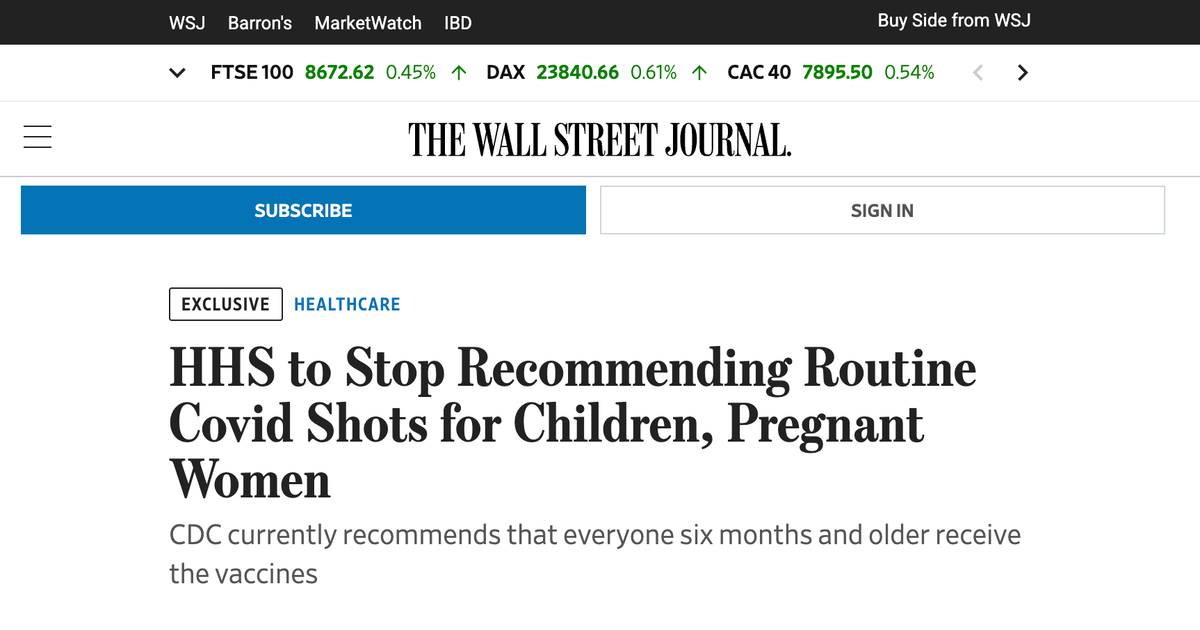The image size is (1200, 630).
Task: Open the hamburger navigation menu
Action: [37, 137]
